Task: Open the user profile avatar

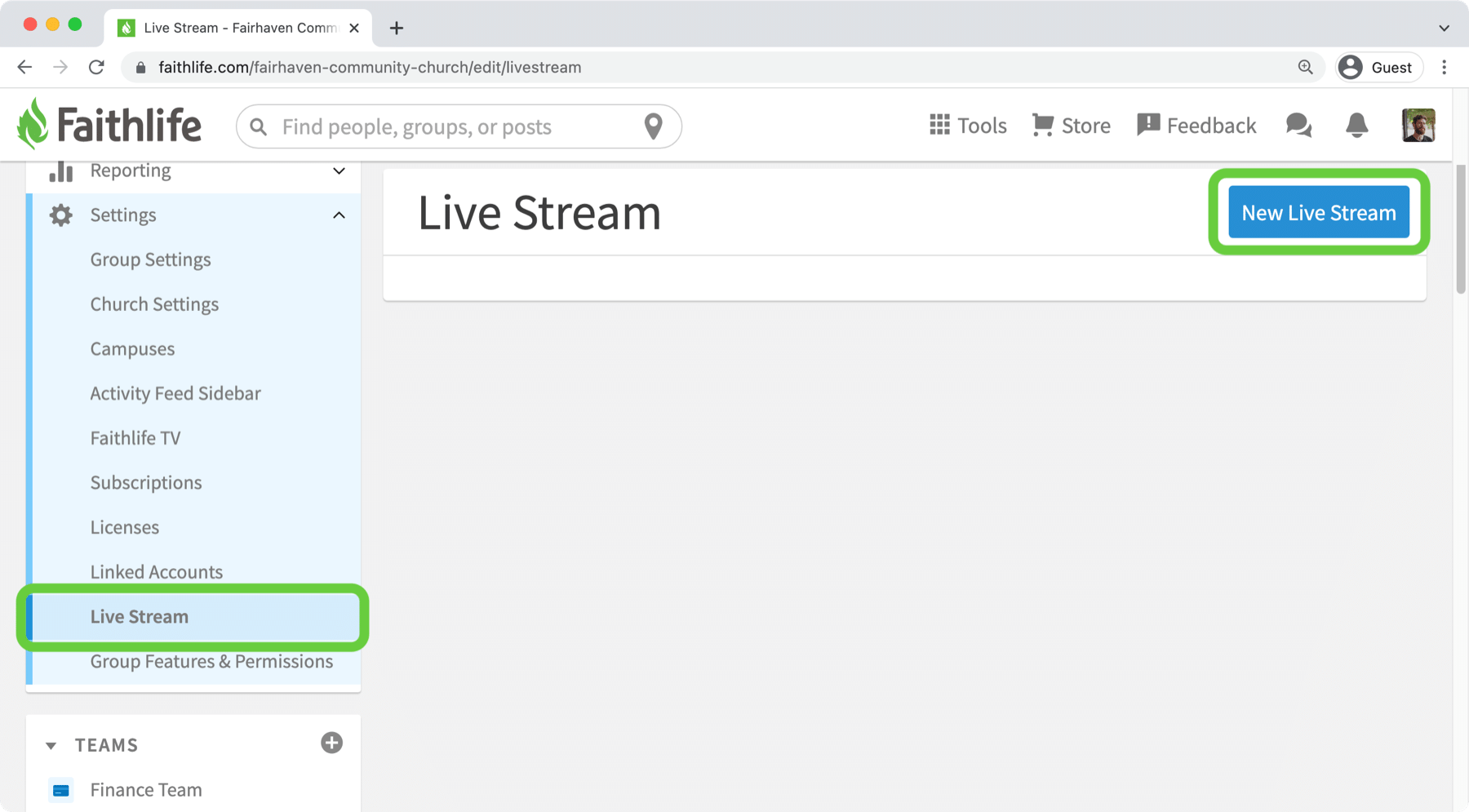Action: point(1418,125)
